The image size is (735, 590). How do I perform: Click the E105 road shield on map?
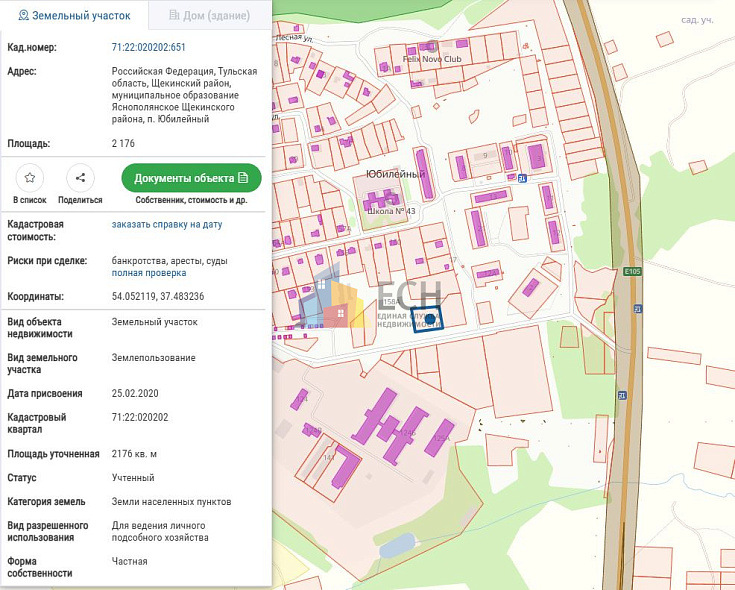point(632,271)
